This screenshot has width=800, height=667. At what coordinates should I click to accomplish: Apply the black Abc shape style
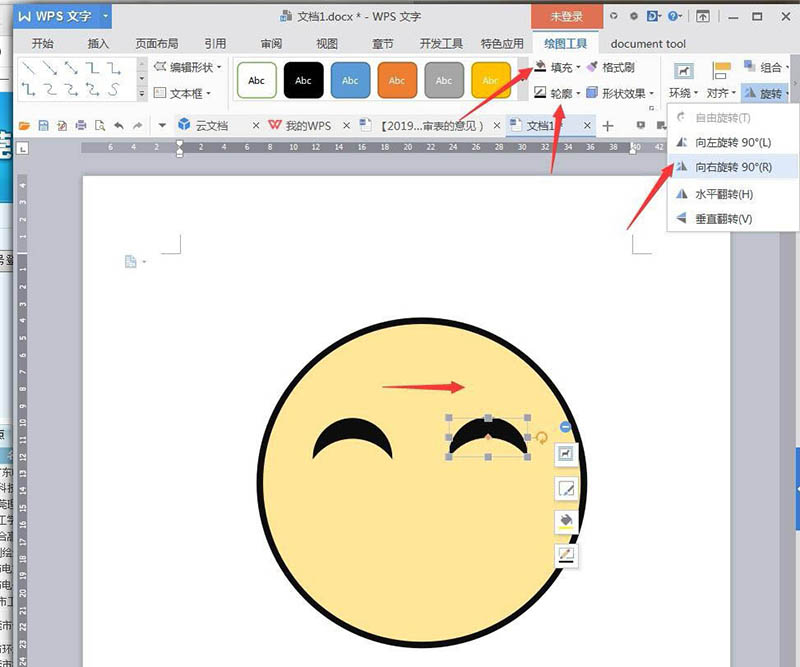(304, 80)
